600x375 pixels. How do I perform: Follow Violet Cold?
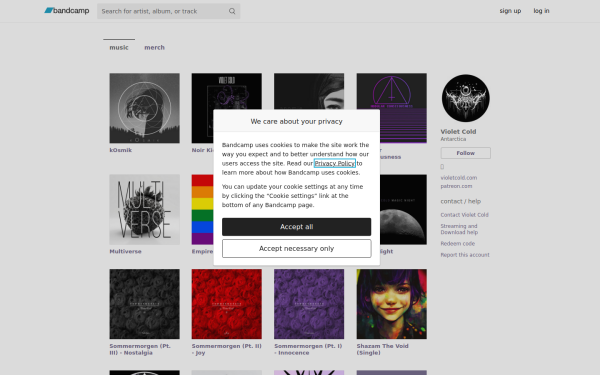pos(465,153)
